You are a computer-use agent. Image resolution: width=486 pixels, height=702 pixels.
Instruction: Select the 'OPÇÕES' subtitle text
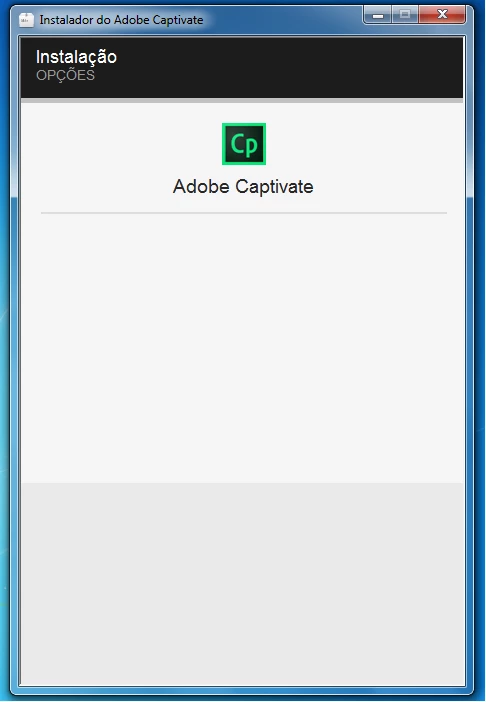click(65, 75)
